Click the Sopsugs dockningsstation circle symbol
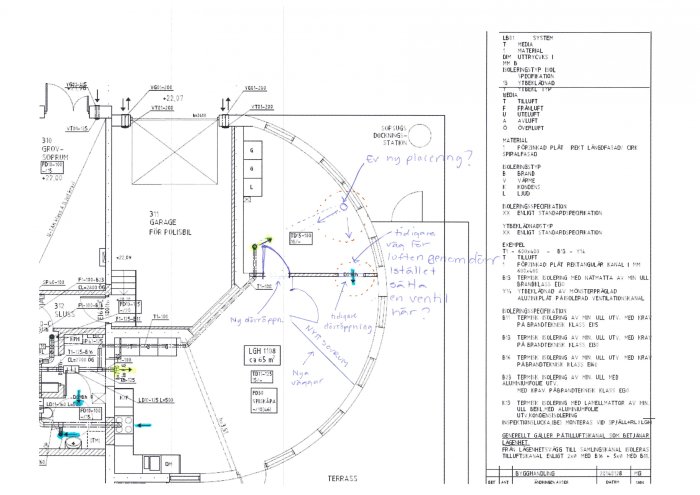Viewport: 700px width, 495px height. pyautogui.click(x=420, y=136)
